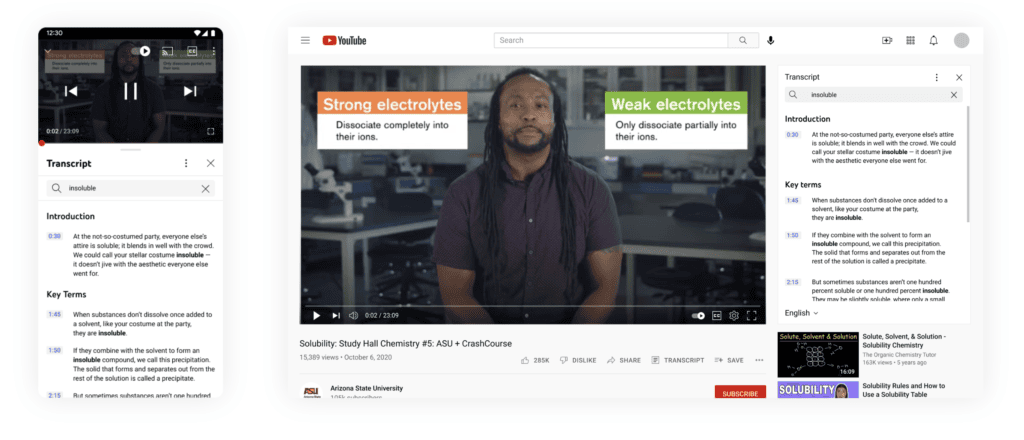Mute the desktop video volume icon
This screenshot has height=440, width=1024.
[353, 315]
